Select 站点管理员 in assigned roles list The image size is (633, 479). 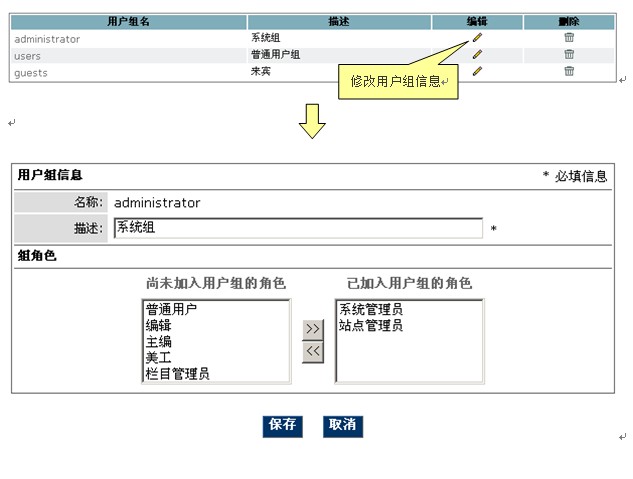click(371, 325)
